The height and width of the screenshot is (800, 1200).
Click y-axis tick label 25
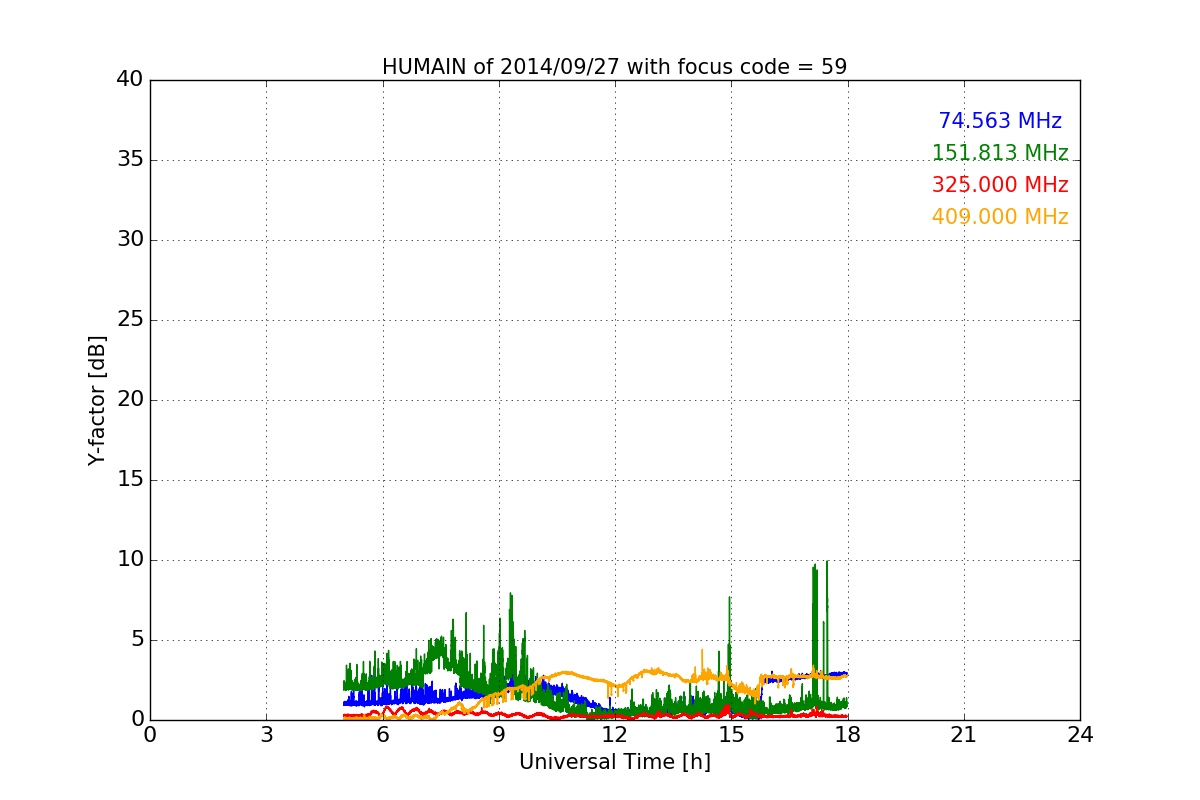click(x=130, y=320)
